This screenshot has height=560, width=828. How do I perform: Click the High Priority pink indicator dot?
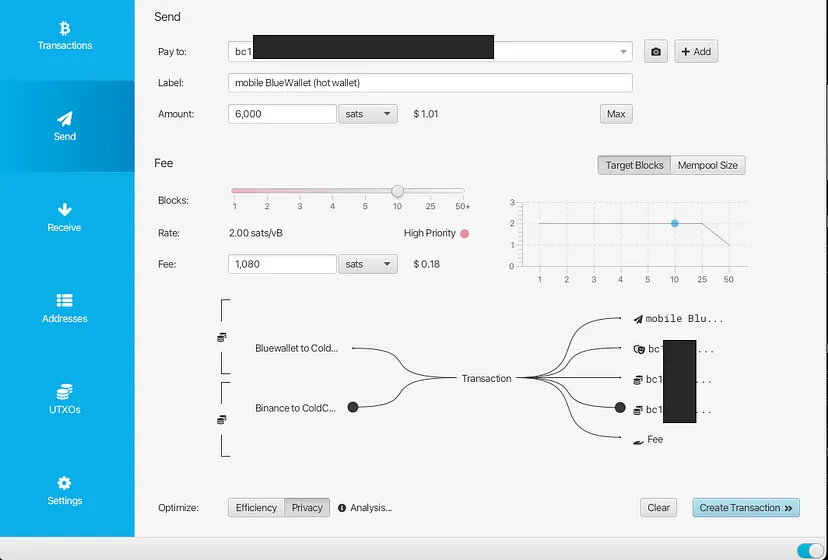(465, 234)
